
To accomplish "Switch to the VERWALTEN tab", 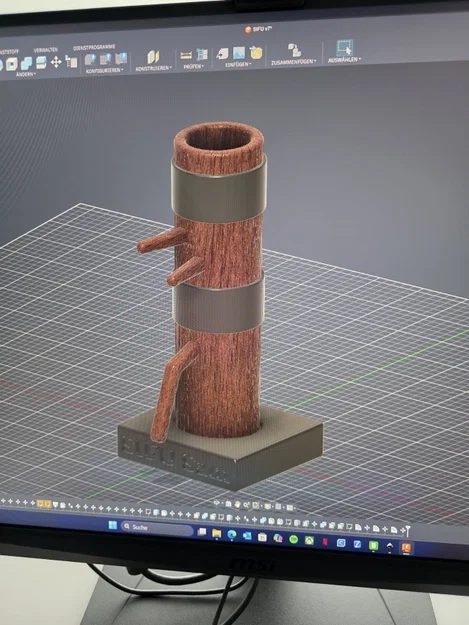I will pyautogui.click(x=45, y=50).
